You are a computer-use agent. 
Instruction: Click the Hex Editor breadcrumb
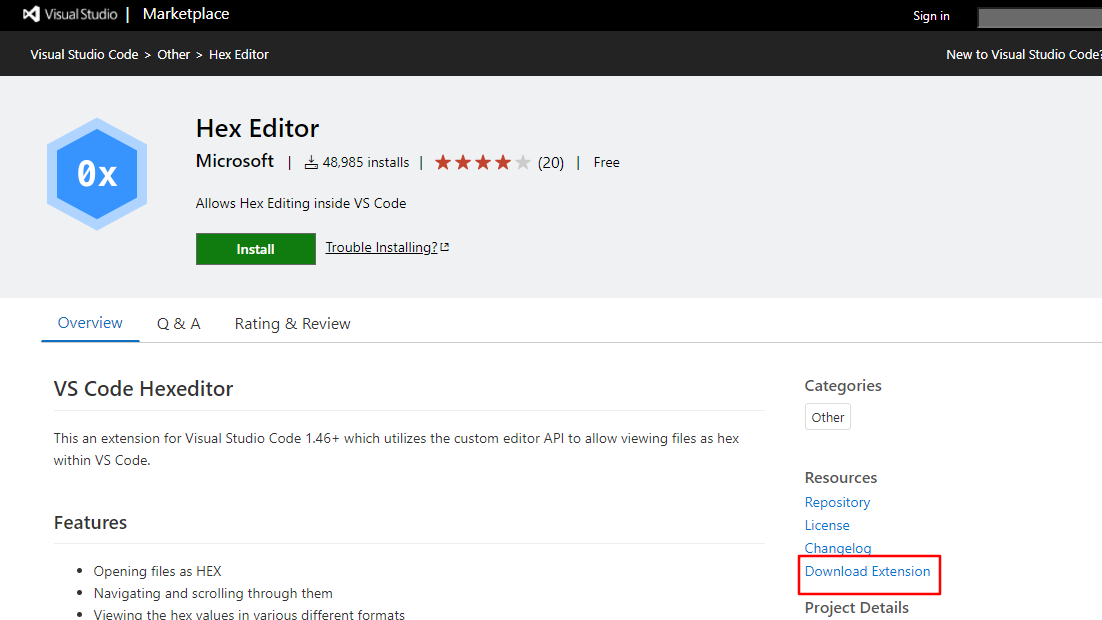238,54
